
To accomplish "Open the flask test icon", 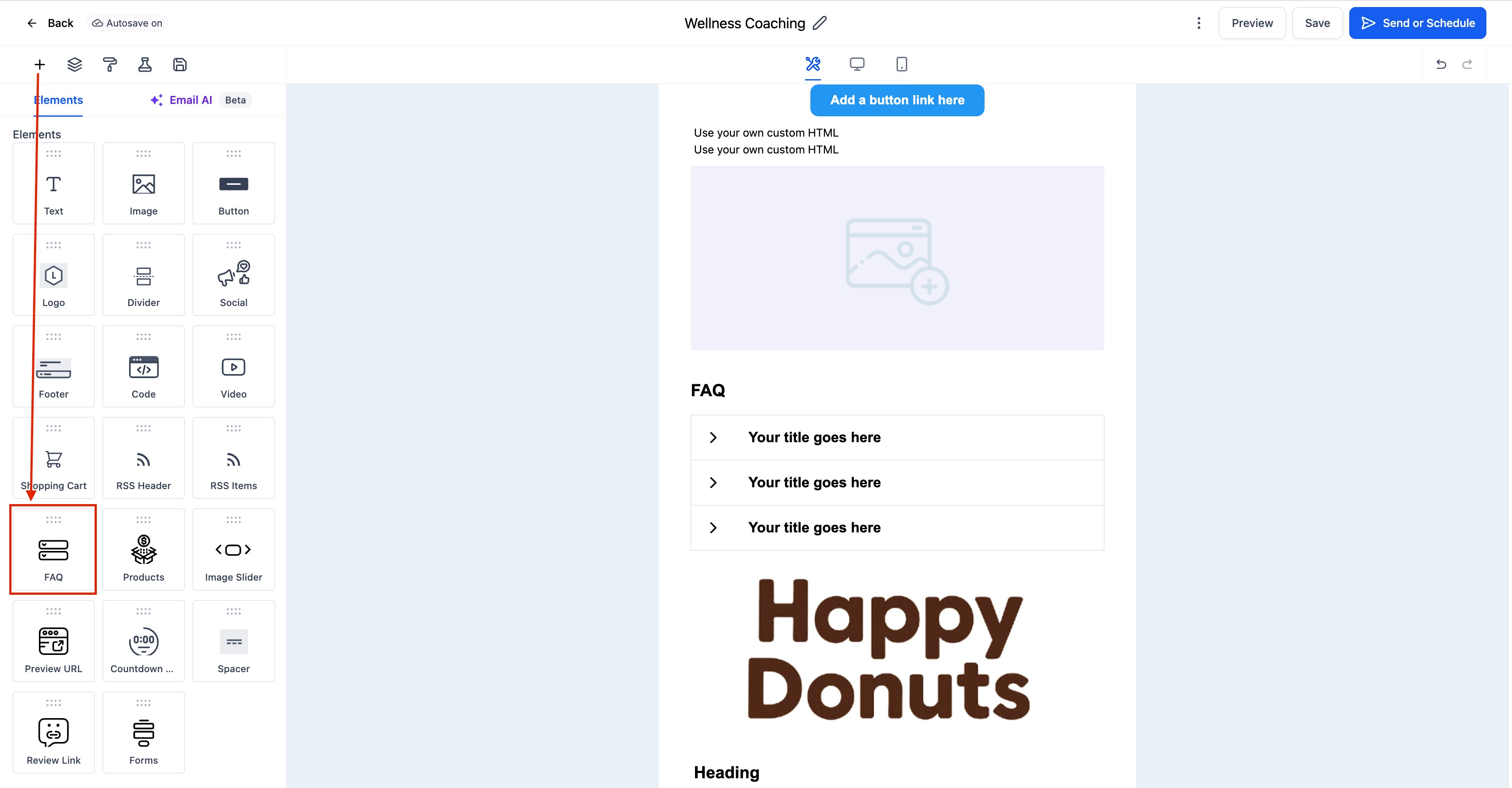I will pyautogui.click(x=145, y=65).
